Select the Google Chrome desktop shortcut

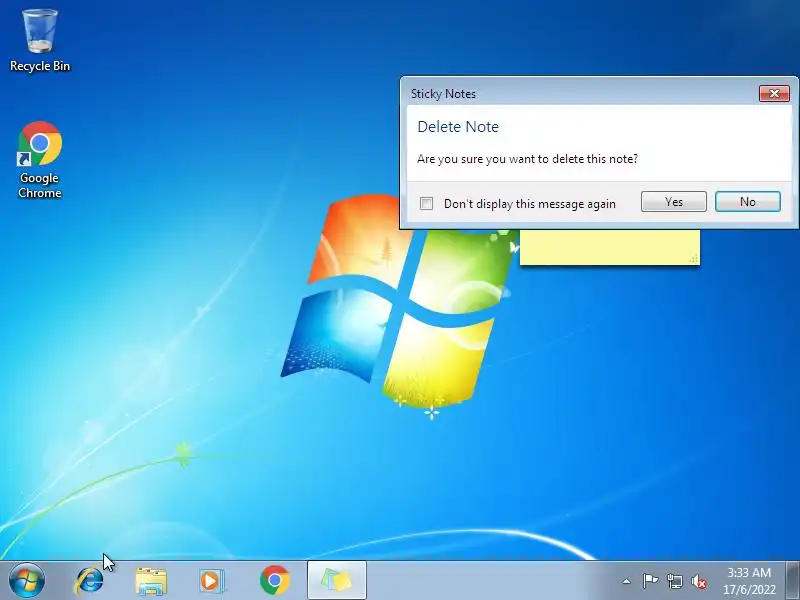[x=40, y=159]
